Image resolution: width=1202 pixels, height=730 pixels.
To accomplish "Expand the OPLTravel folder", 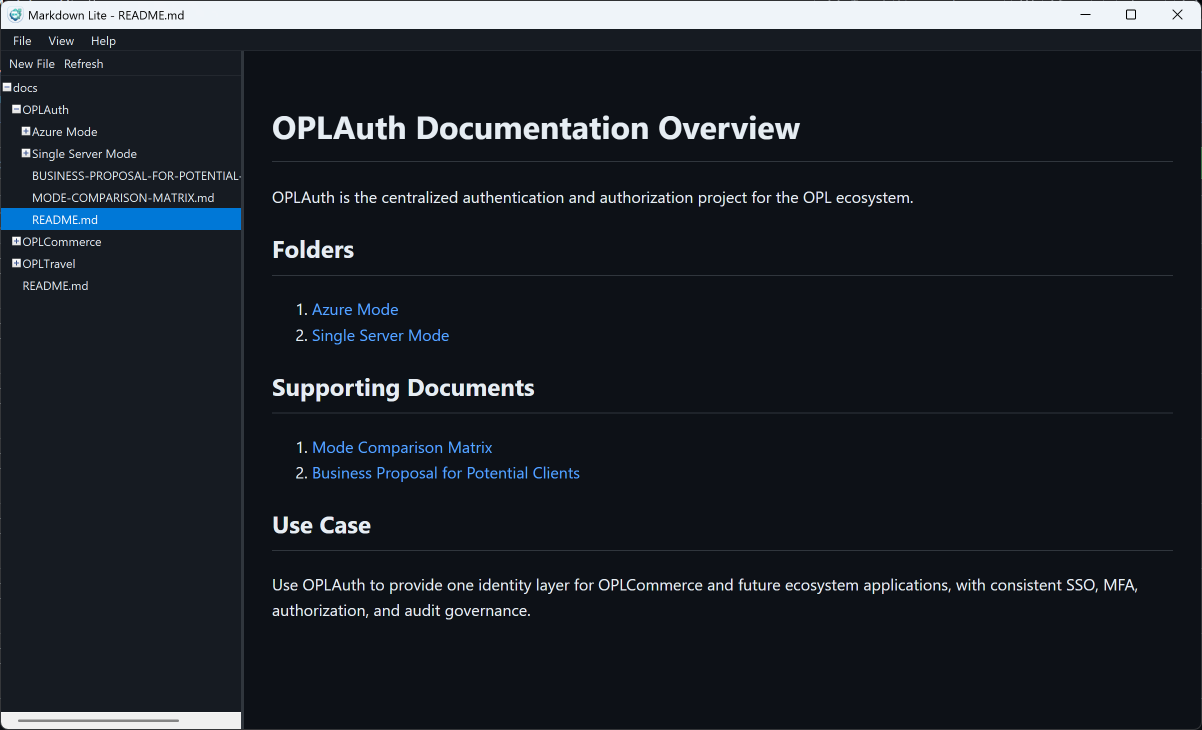I will coord(16,263).
